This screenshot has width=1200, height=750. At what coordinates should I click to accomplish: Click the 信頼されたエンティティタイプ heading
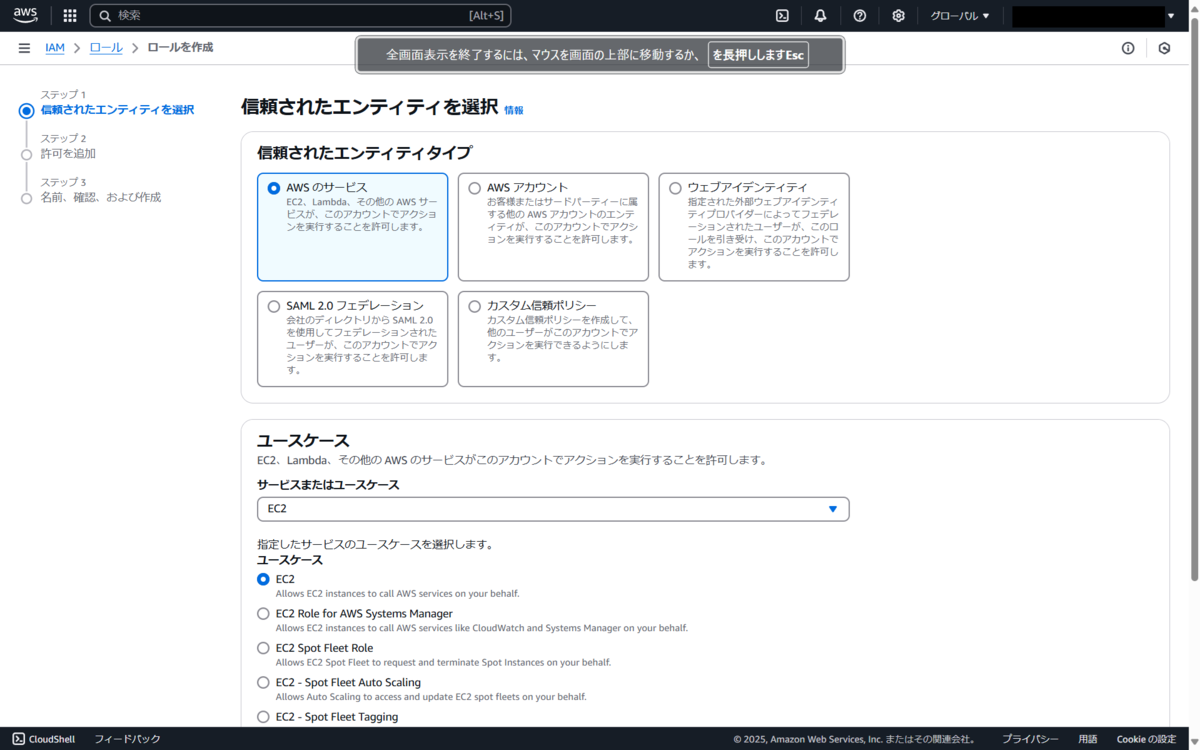coord(364,153)
